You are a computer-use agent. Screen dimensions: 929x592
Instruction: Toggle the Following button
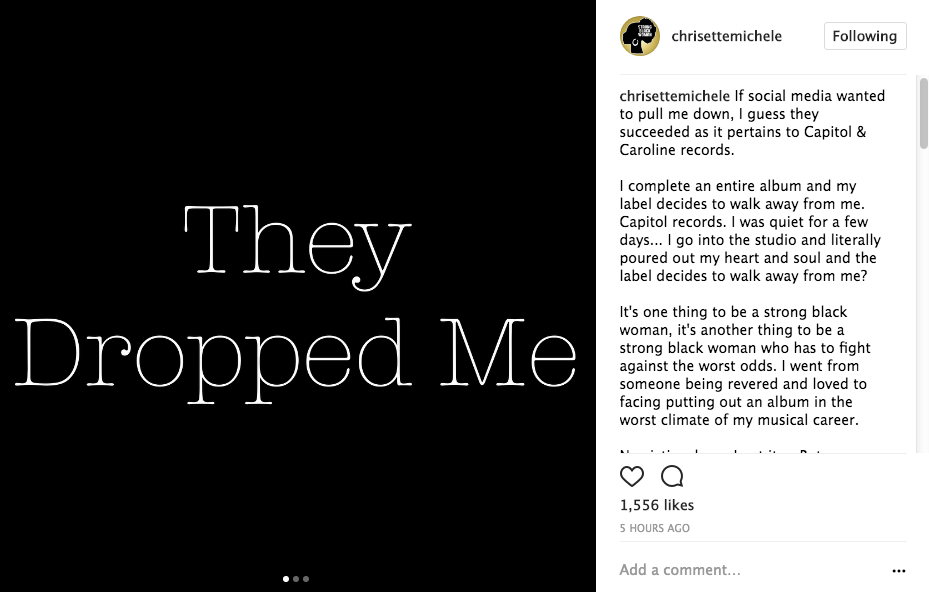click(864, 36)
